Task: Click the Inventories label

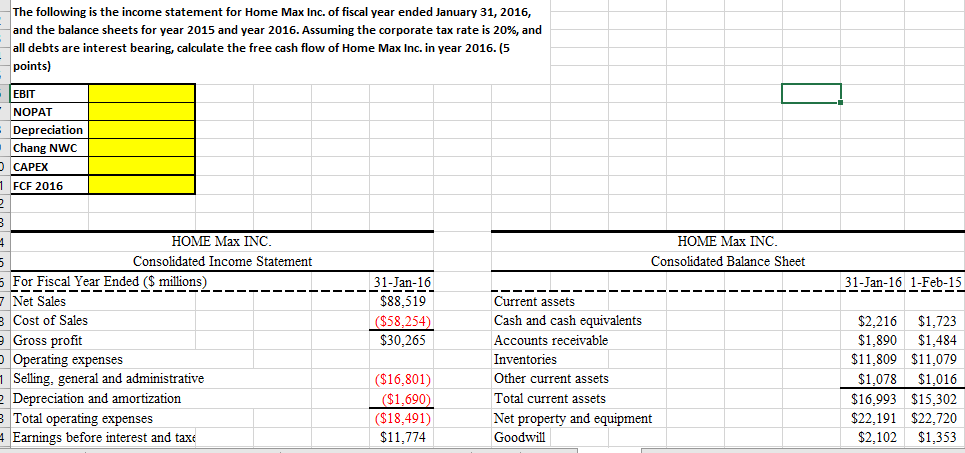Action: click(525, 359)
